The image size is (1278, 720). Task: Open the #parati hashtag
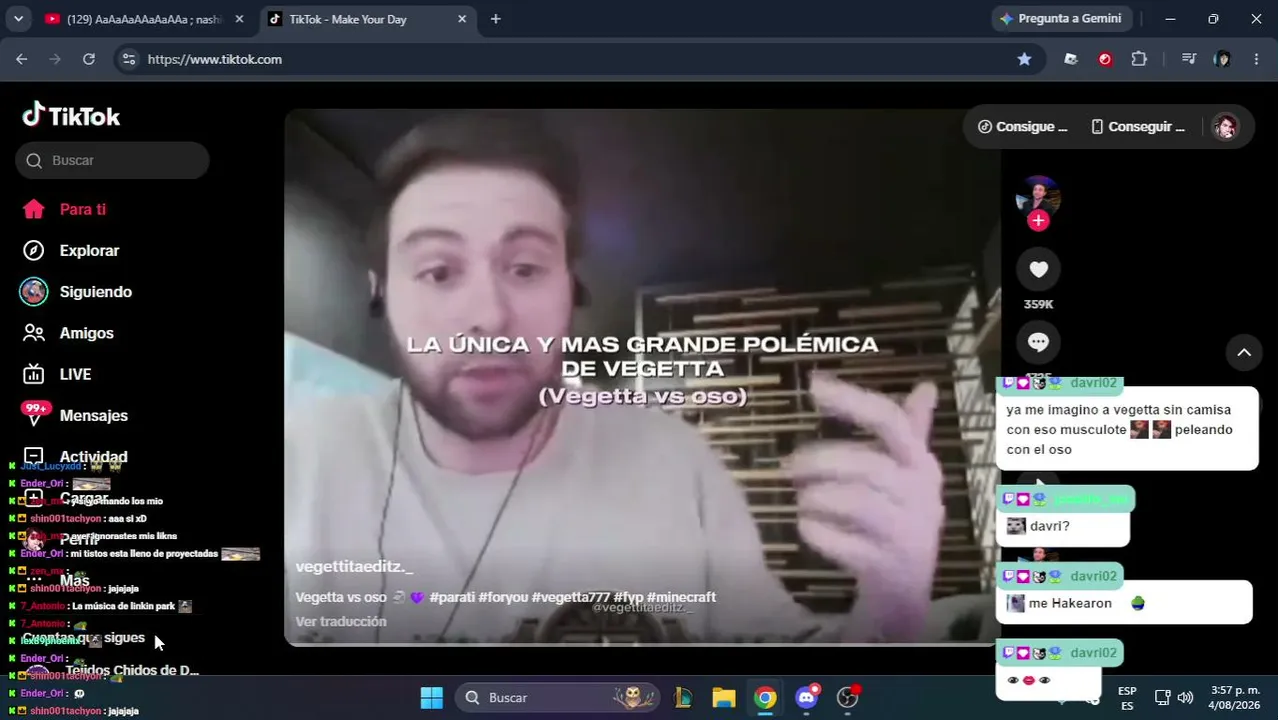[452, 597]
